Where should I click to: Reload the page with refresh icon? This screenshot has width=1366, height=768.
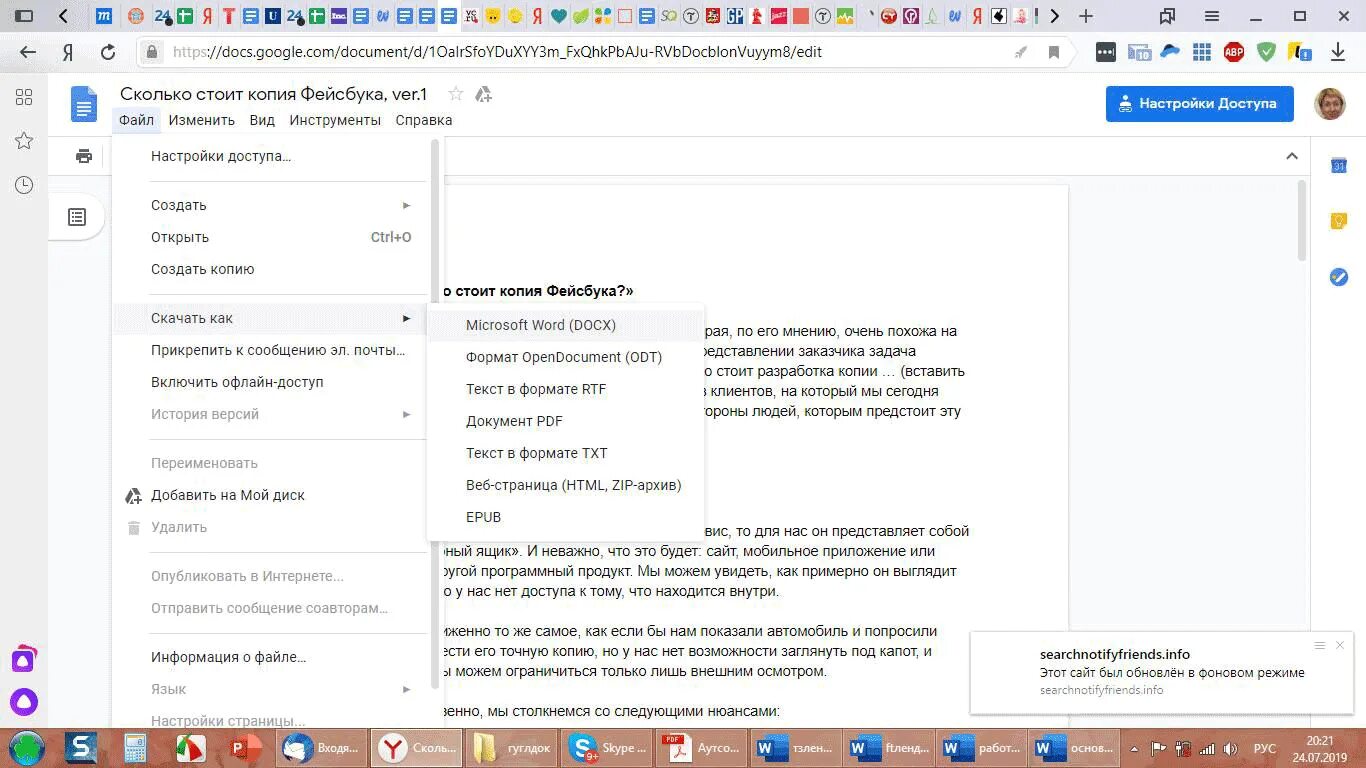click(x=108, y=52)
